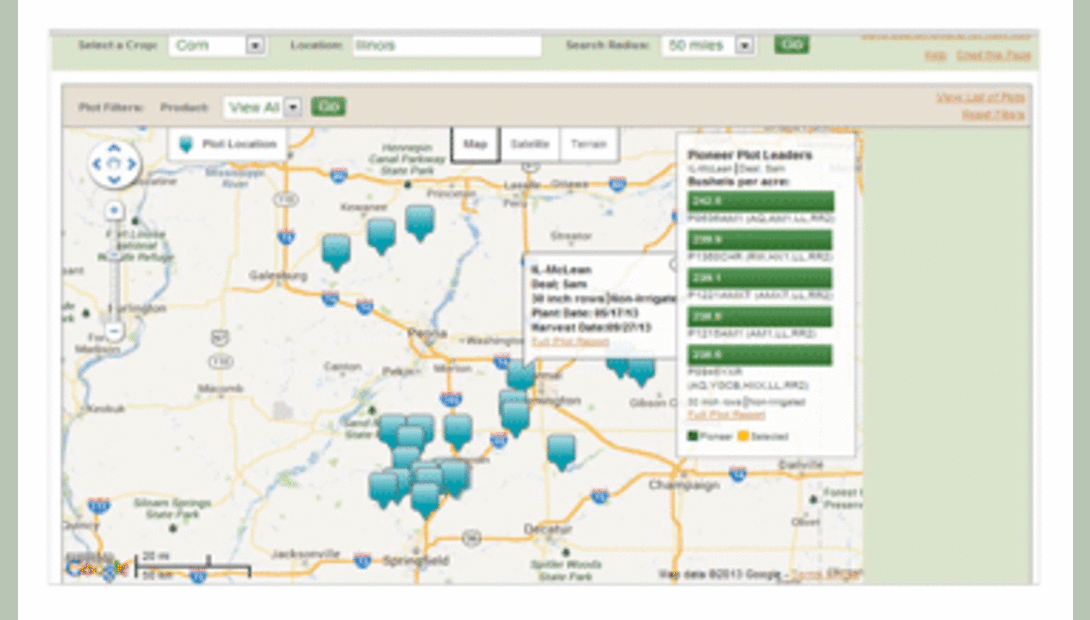
Task: Pan the map down with the arrow control
Action: [114, 180]
